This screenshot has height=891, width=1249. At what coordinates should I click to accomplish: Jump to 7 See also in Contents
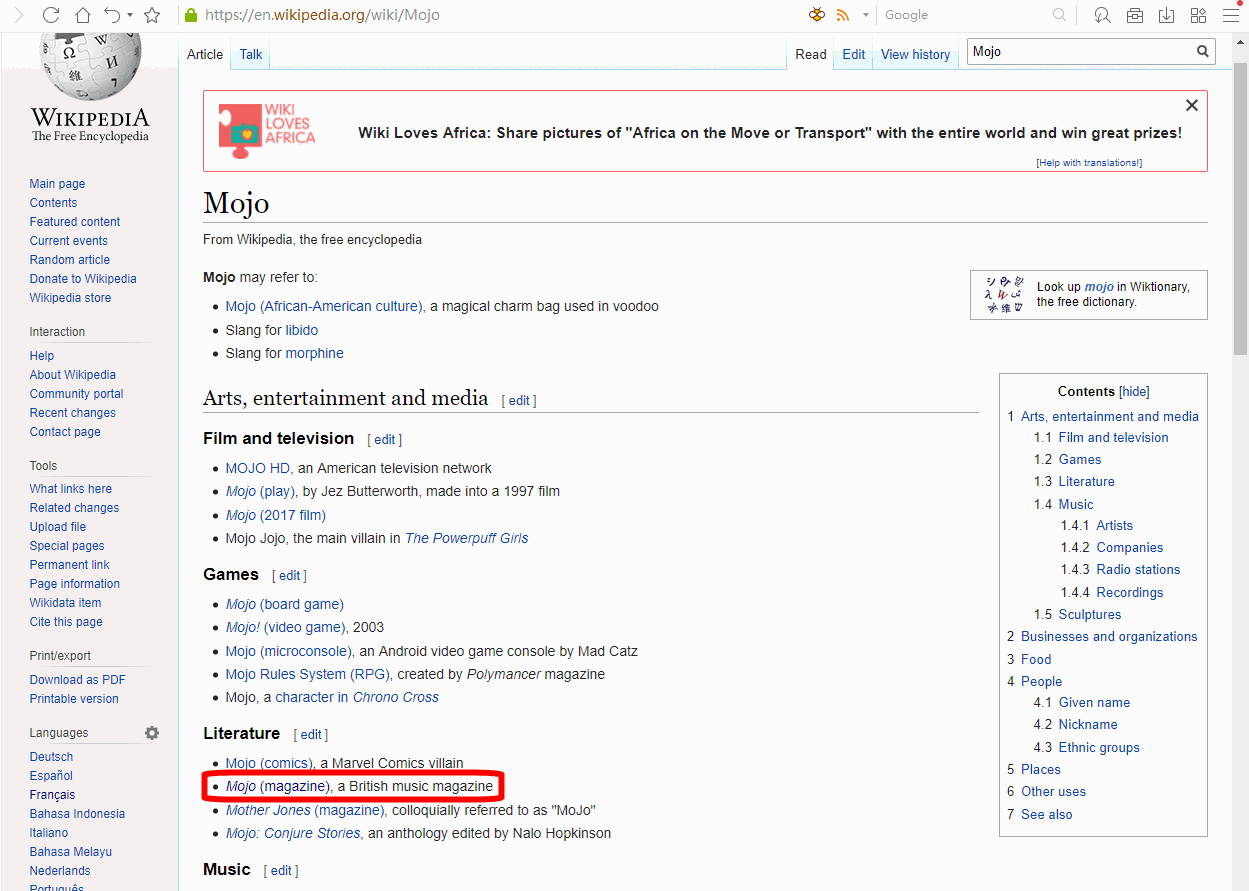tap(1040, 815)
